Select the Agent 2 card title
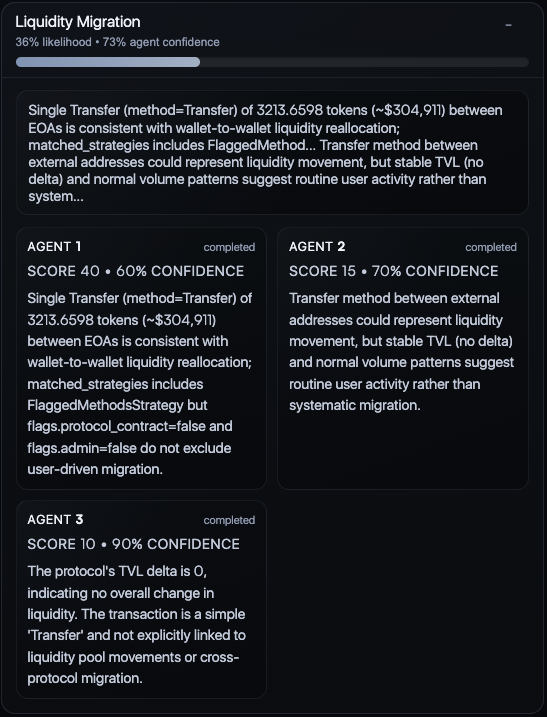 [x=317, y=246]
